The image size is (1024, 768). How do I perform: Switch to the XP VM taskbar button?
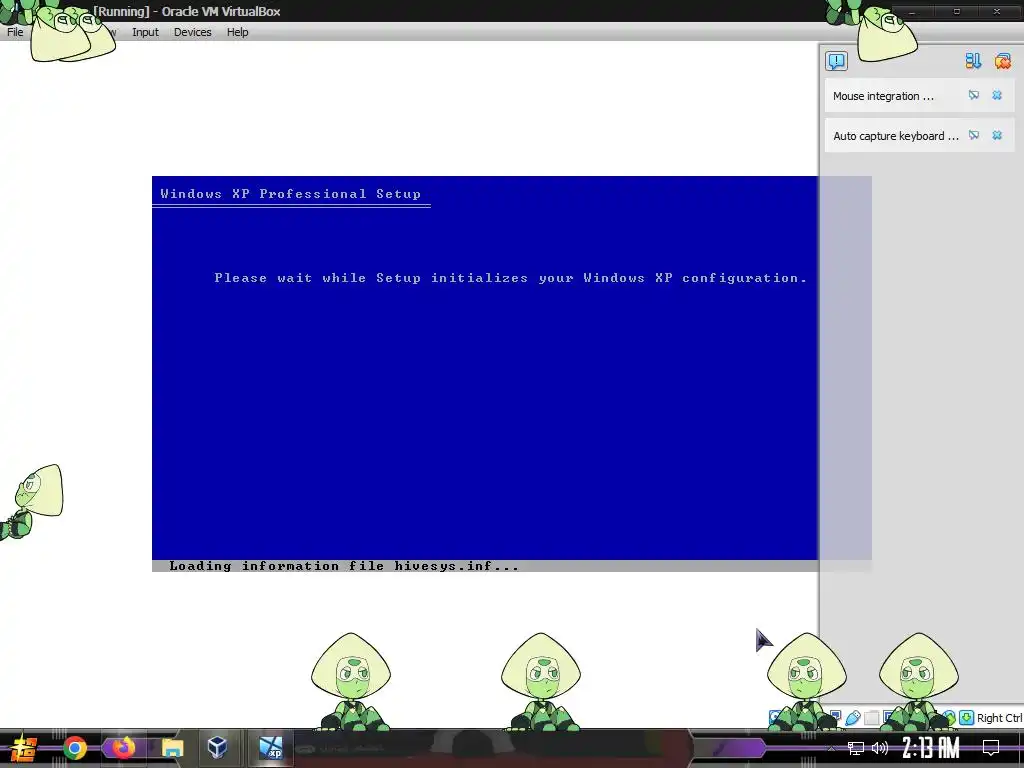(x=270, y=748)
